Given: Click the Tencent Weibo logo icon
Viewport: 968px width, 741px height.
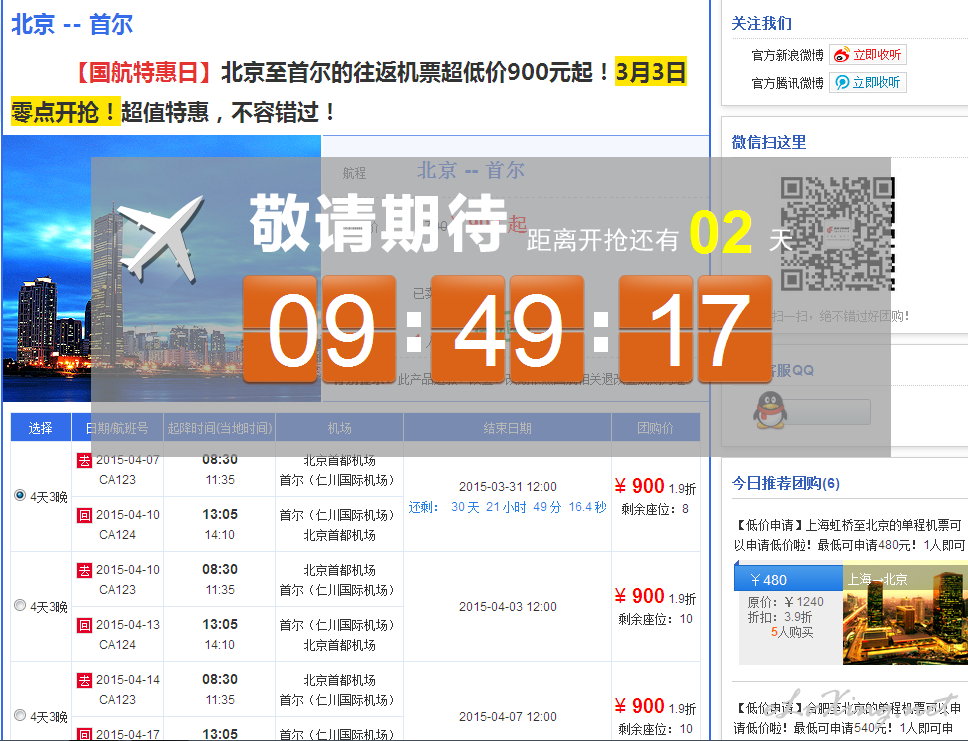Looking at the screenshot, I should pos(842,82).
